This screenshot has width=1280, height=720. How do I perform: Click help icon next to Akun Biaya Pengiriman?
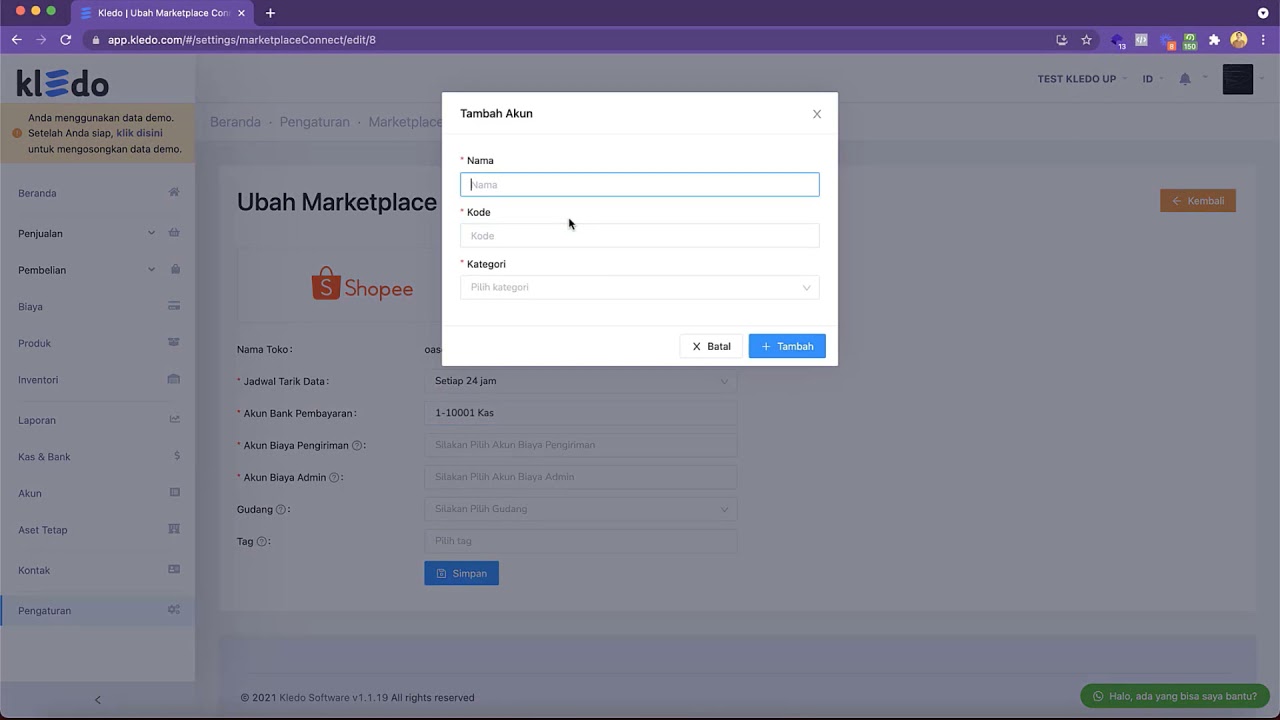click(357, 446)
